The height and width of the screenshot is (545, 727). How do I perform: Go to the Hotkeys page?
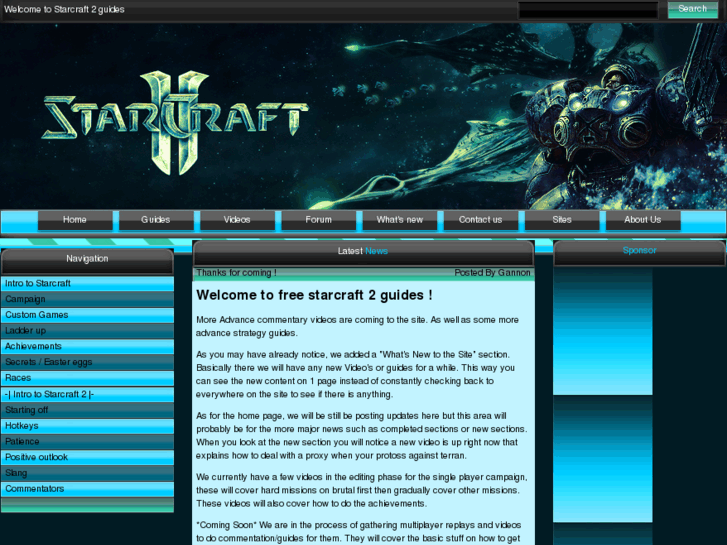coord(87,426)
